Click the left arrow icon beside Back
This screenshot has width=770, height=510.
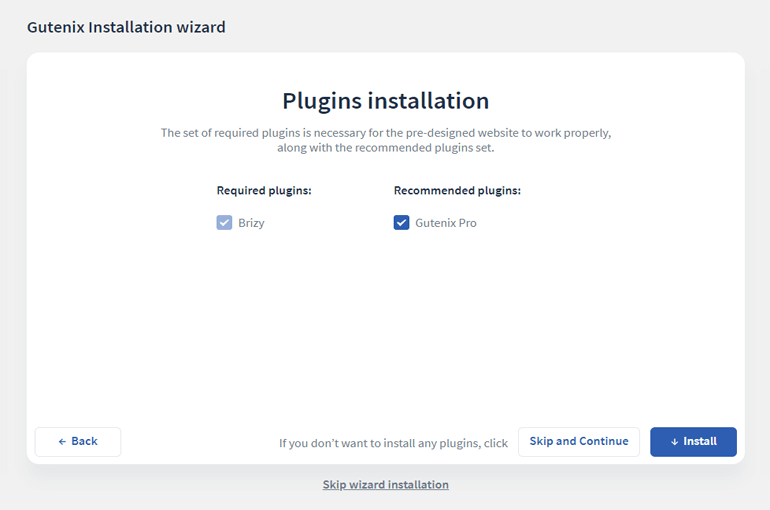62,442
